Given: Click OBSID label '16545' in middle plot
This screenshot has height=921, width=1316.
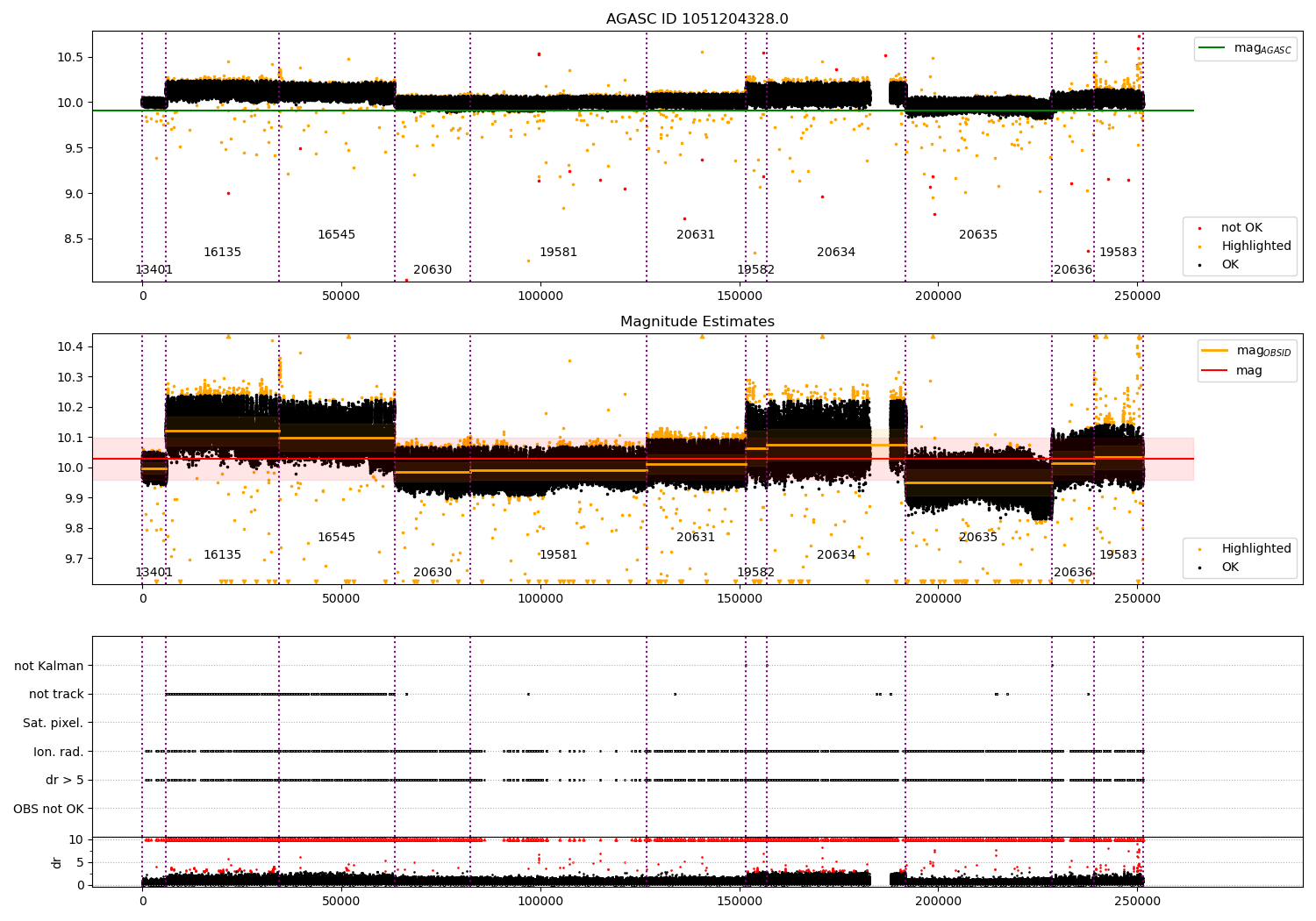Looking at the screenshot, I should pyautogui.click(x=336, y=538).
